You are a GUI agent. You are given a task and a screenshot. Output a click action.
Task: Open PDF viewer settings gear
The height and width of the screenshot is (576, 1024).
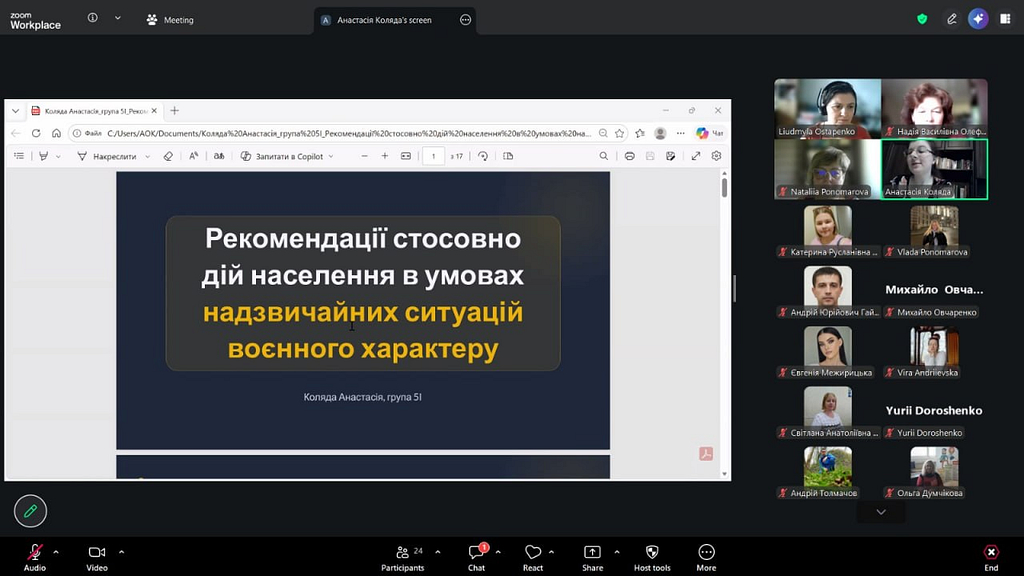(x=716, y=156)
